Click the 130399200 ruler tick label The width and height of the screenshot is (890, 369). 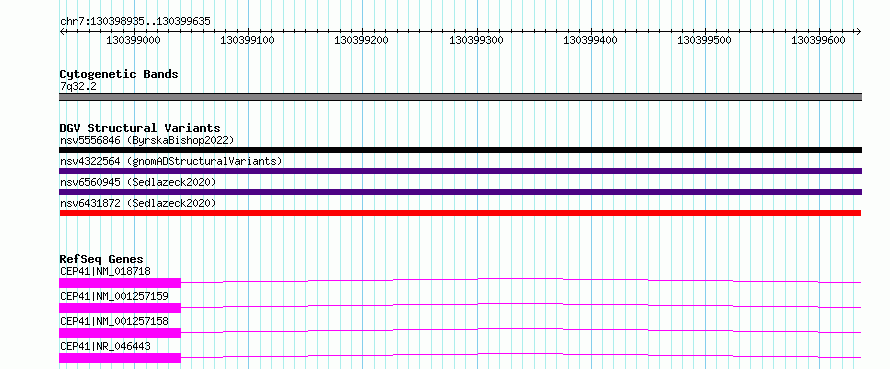tap(362, 40)
